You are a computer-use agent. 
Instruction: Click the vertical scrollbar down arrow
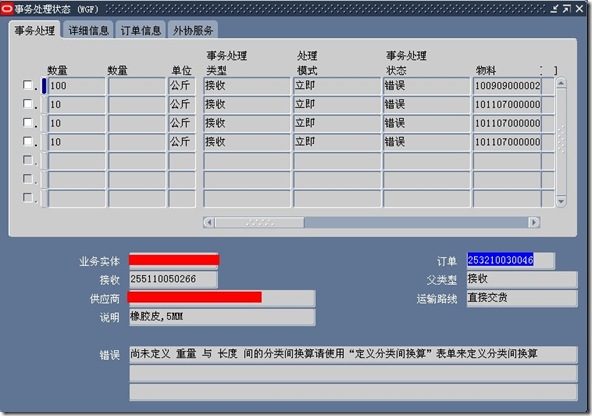click(561, 202)
